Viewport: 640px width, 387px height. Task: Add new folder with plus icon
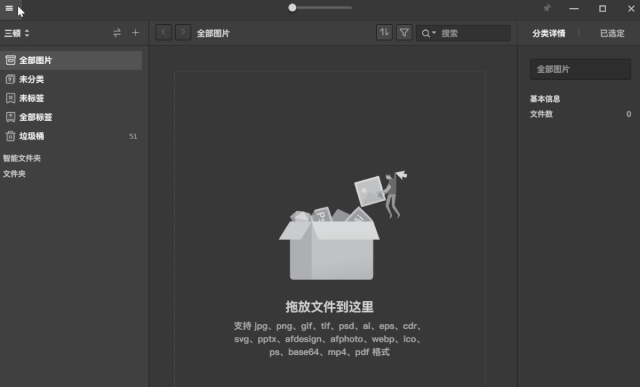coord(136,33)
